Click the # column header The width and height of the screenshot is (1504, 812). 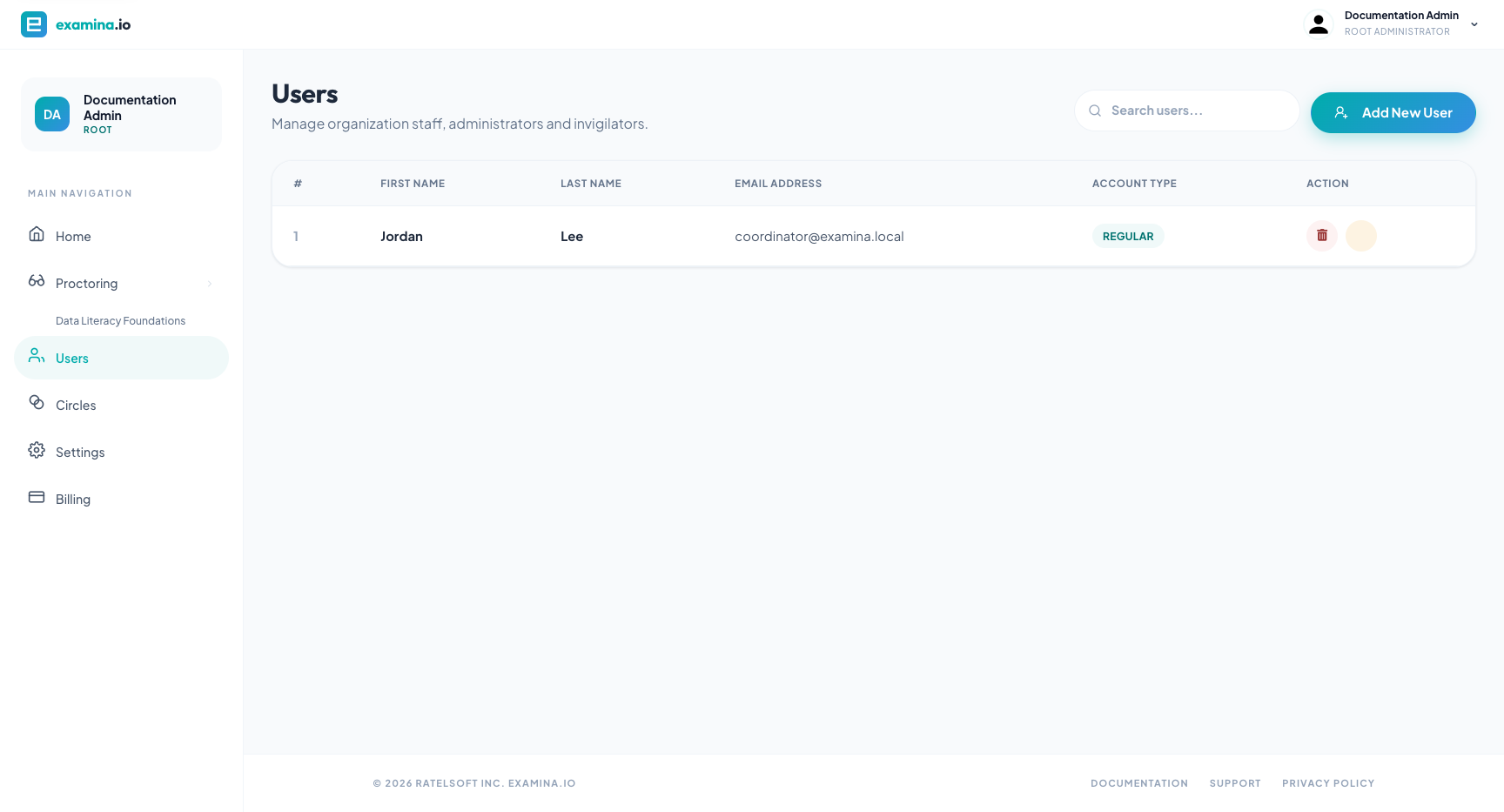pyautogui.click(x=298, y=184)
